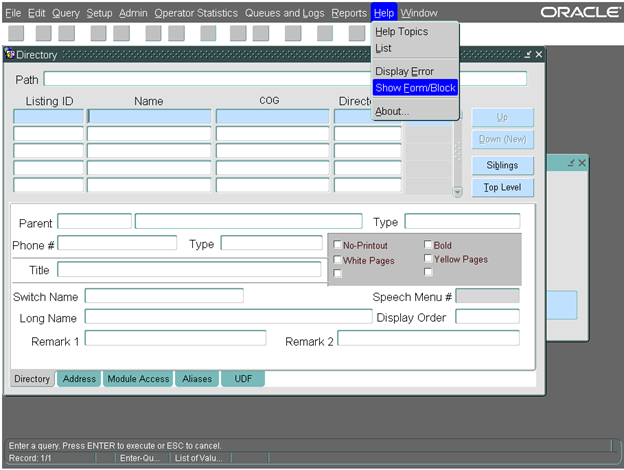Focus the Path field

285,79
